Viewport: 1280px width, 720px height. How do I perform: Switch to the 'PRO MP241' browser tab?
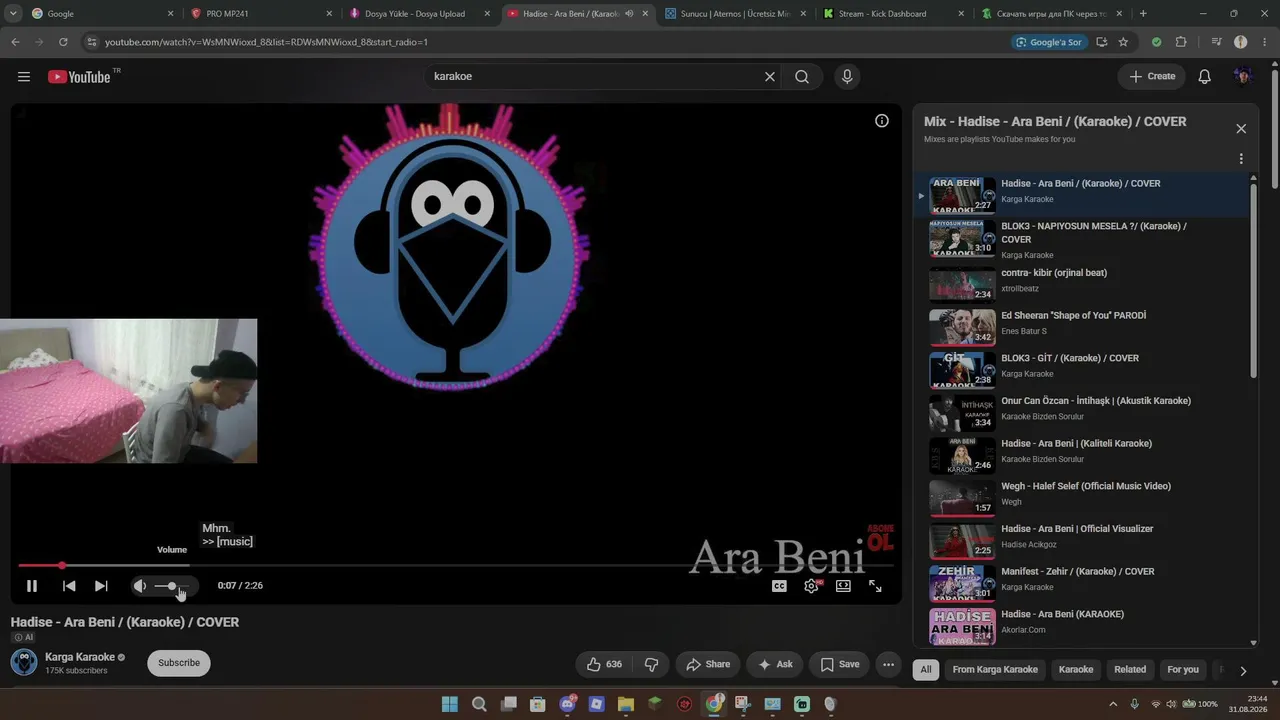pyautogui.click(x=262, y=14)
